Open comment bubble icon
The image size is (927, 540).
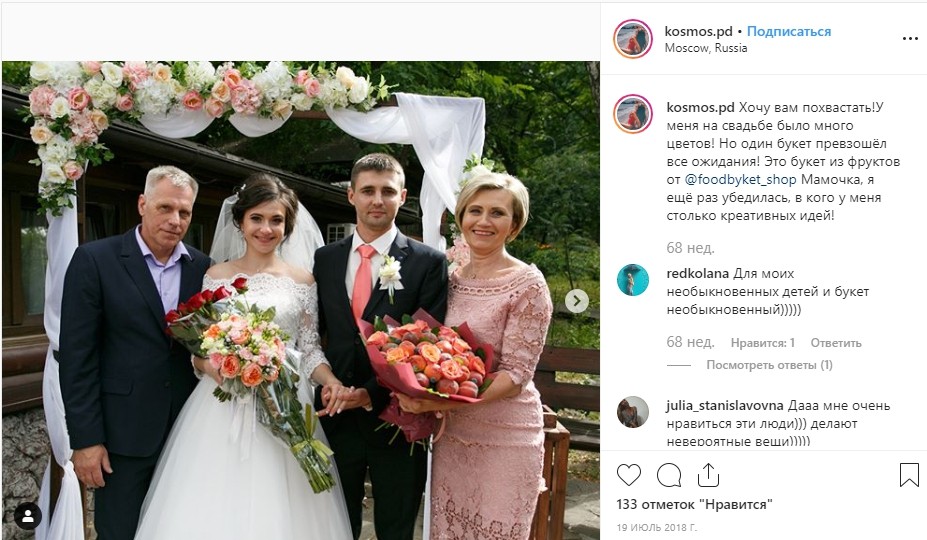(x=669, y=475)
